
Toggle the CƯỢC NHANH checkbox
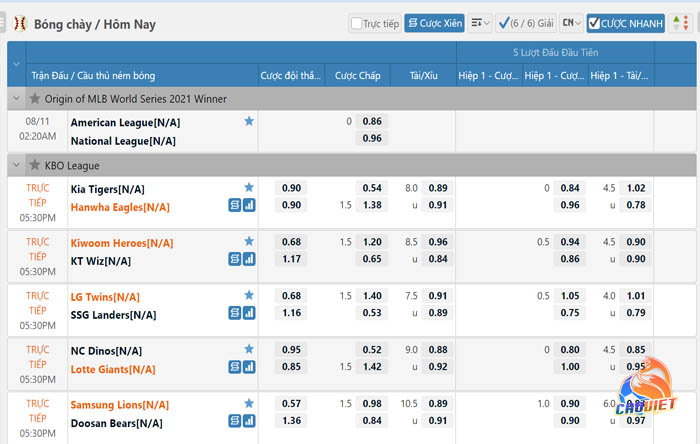(x=593, y=23)
